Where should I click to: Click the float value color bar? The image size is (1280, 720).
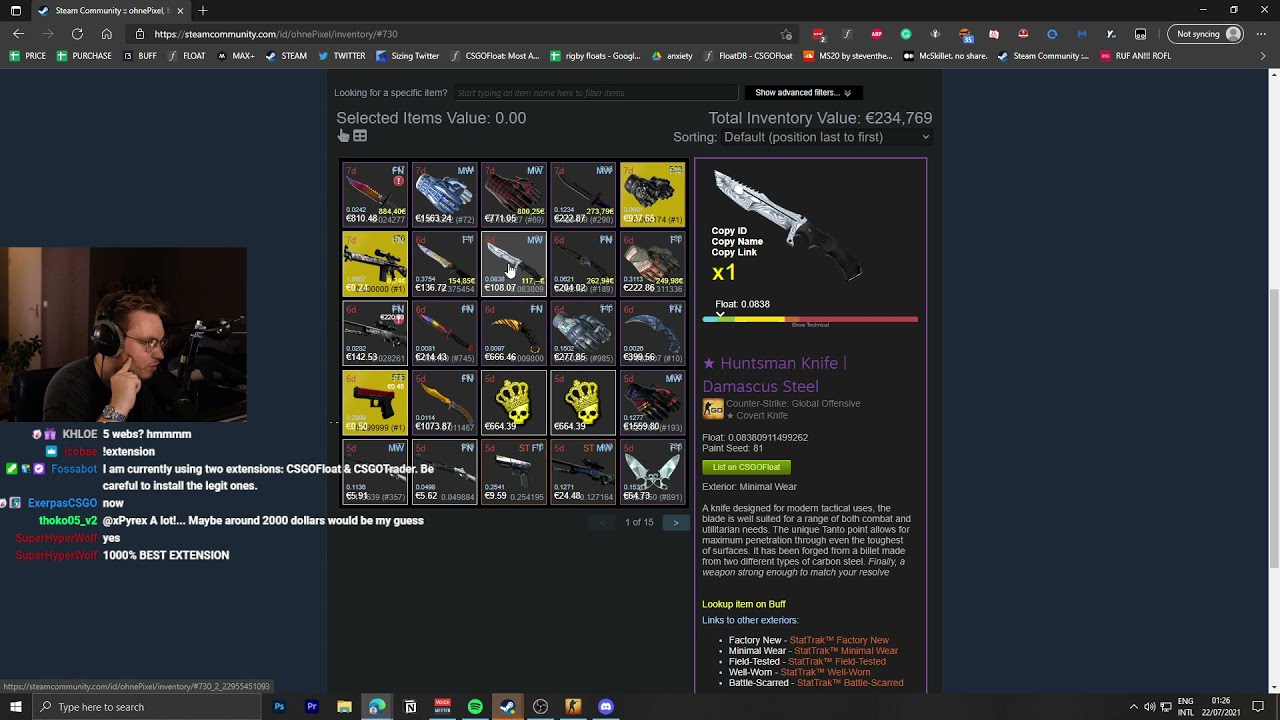(x=810, y=319)
